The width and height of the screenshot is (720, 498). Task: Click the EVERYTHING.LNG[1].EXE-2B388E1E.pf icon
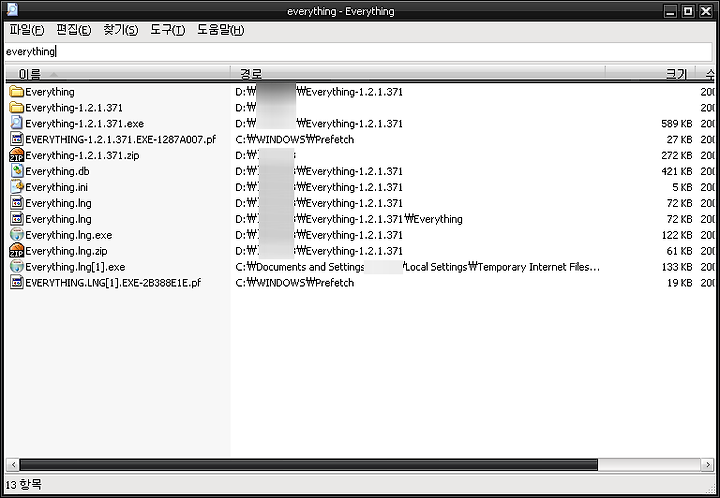click(x=17, y=283)
